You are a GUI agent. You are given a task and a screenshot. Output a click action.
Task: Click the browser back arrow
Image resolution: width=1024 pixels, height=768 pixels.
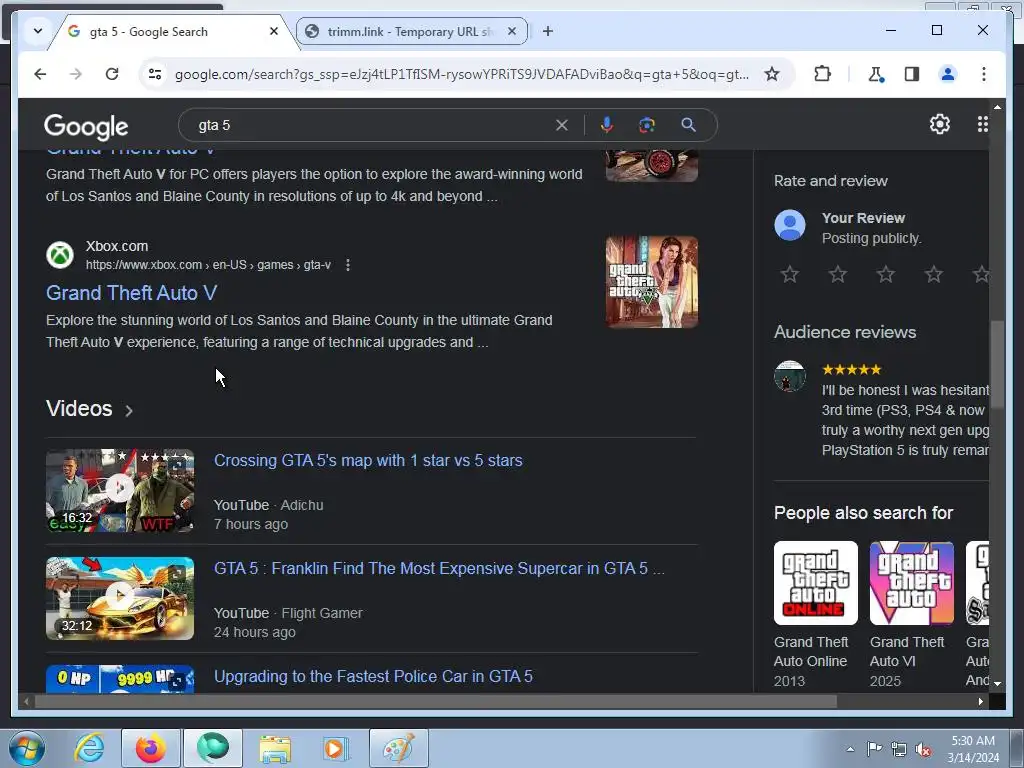click(40, 74)
